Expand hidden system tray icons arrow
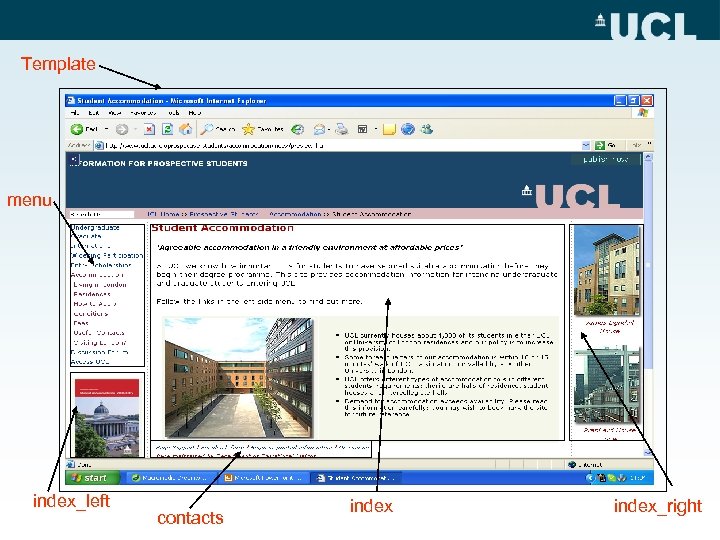This screenshot has width=720, height=540. click(591, 478)
